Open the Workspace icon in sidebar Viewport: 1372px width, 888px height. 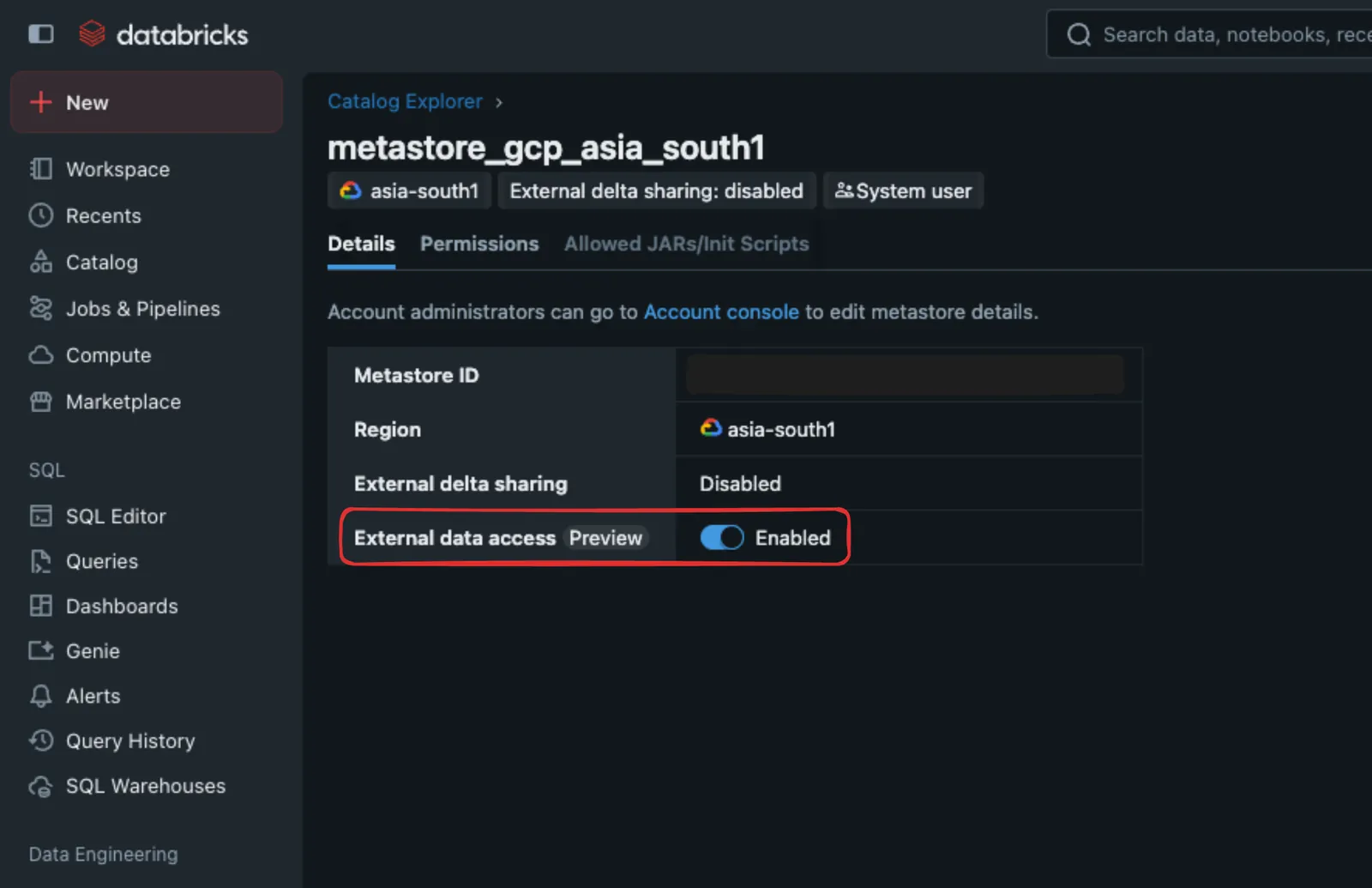(40, 169)
